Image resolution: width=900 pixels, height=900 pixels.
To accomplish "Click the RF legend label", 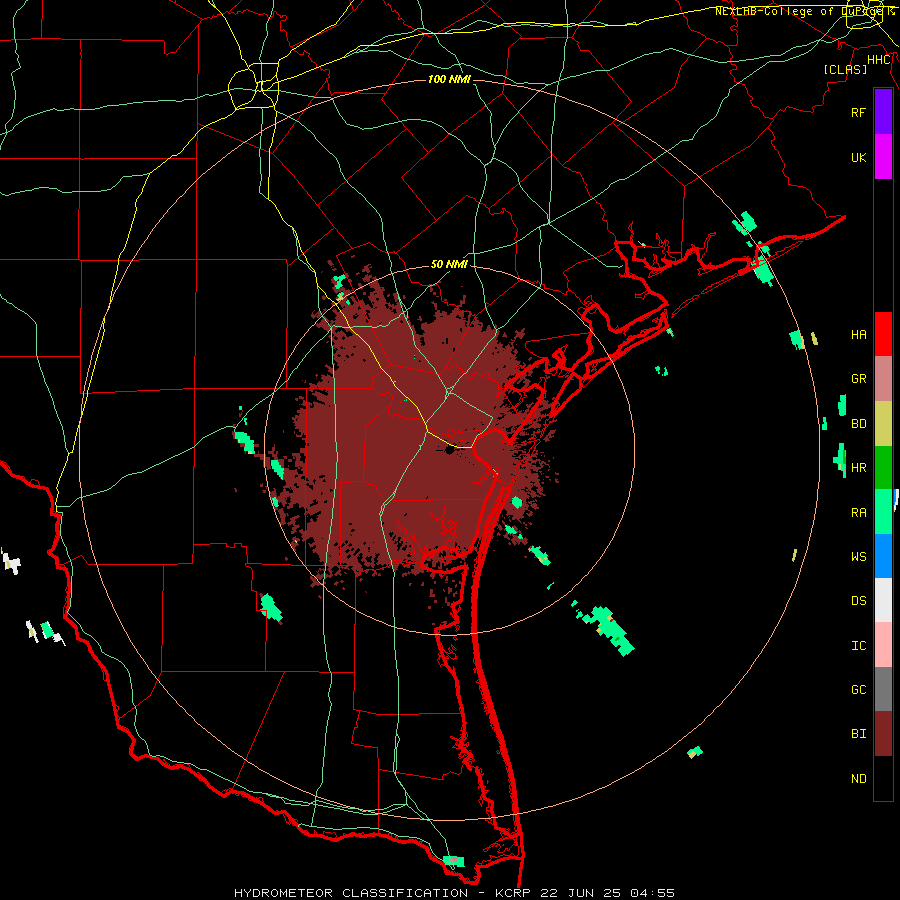I will pyautogui.click(x=858, y=112).
